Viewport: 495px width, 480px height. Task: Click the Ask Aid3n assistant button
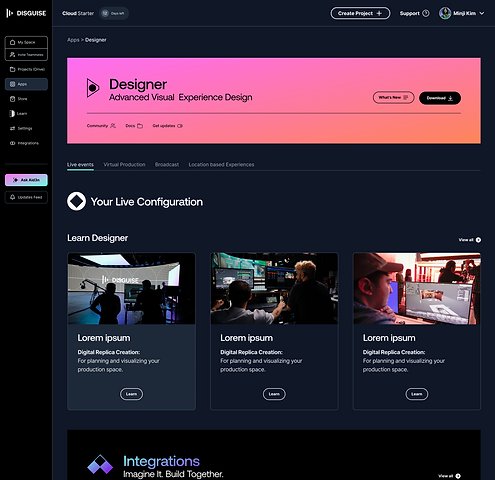(x=26, y=180)
